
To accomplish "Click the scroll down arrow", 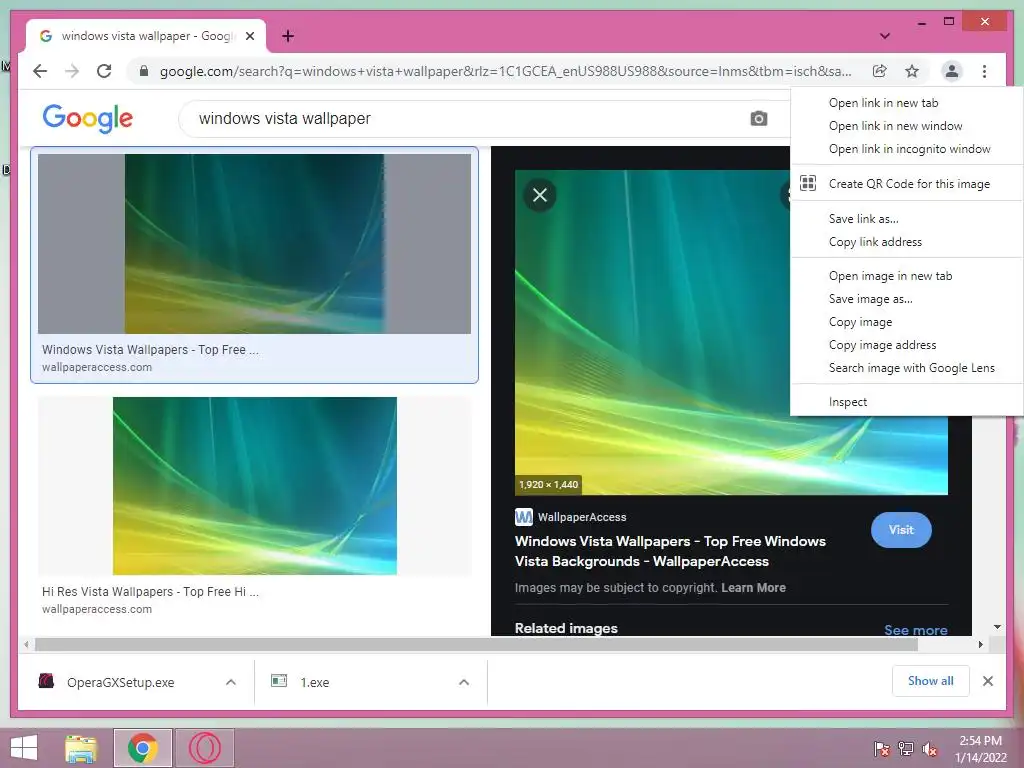I will click(997, 627).
